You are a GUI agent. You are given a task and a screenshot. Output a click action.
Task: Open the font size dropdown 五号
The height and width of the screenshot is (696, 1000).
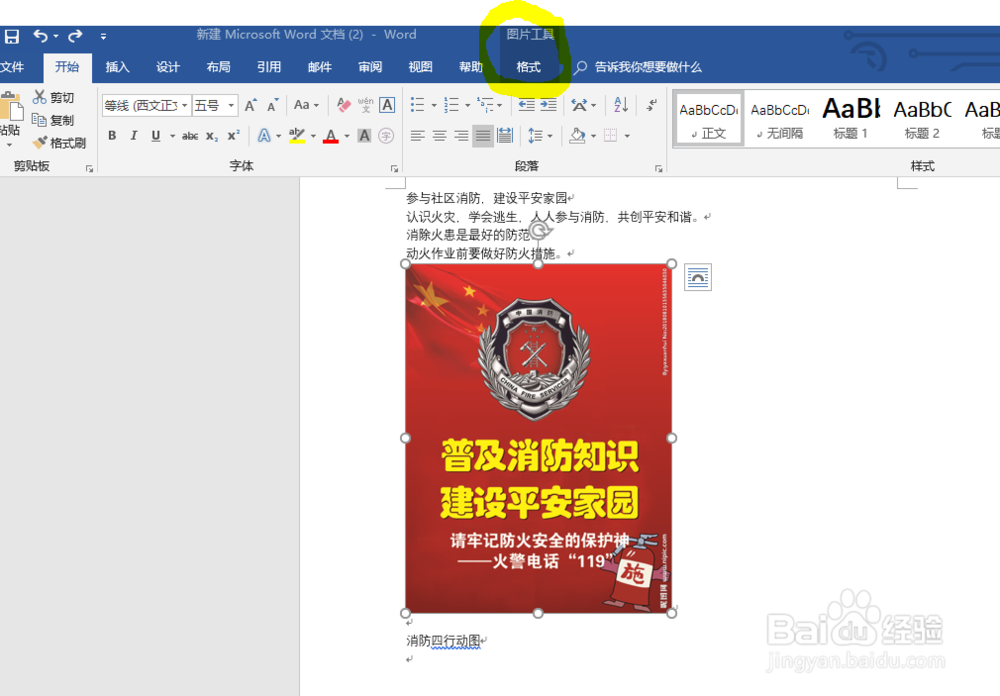coord(231,105)
